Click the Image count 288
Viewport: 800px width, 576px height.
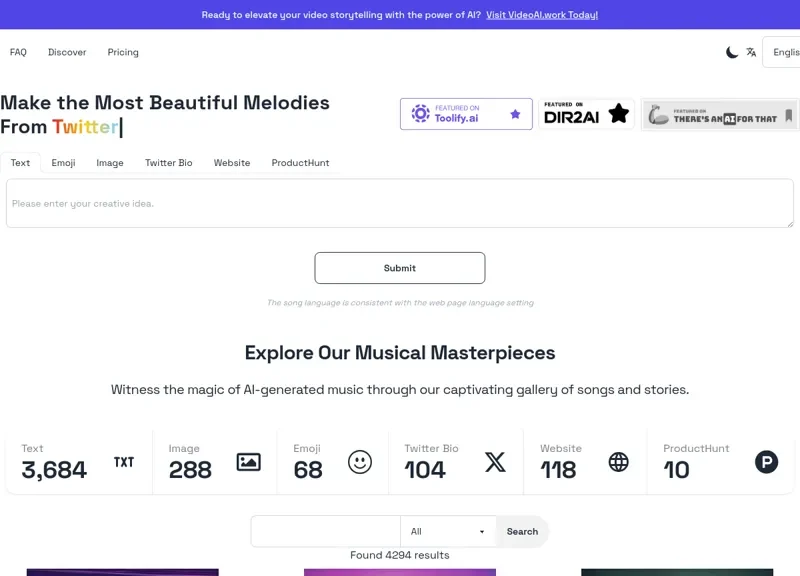pos(190,470)
